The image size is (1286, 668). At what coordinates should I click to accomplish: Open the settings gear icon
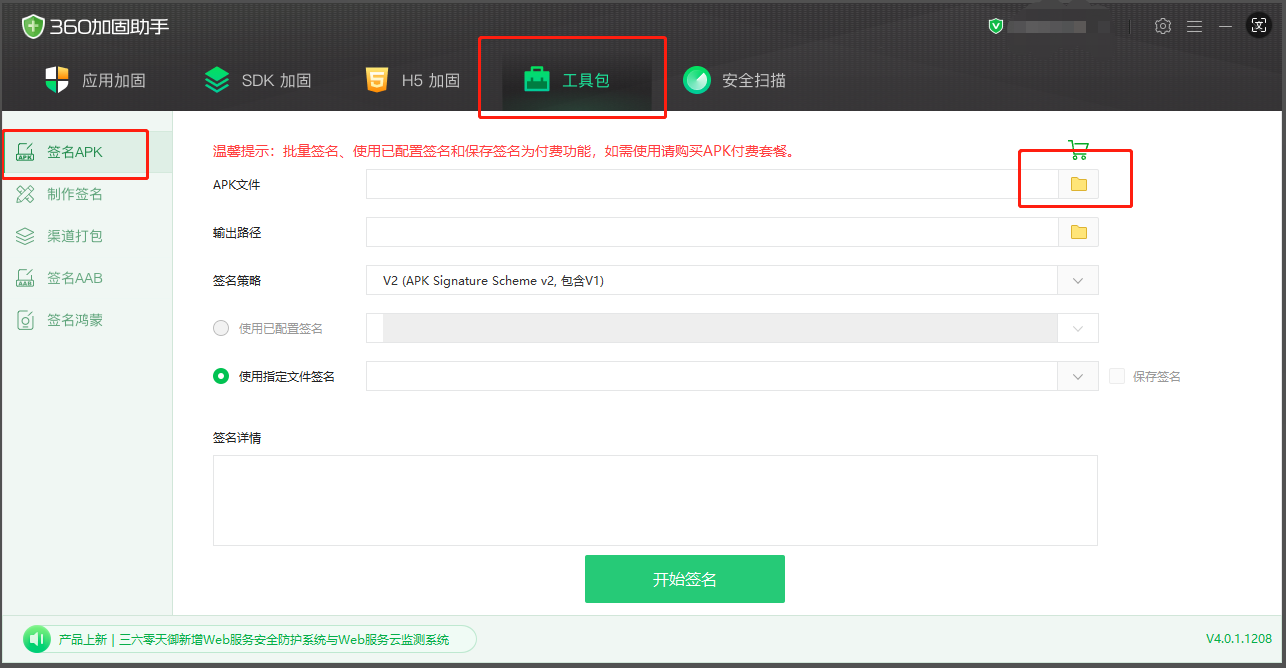coord(1163,26)
